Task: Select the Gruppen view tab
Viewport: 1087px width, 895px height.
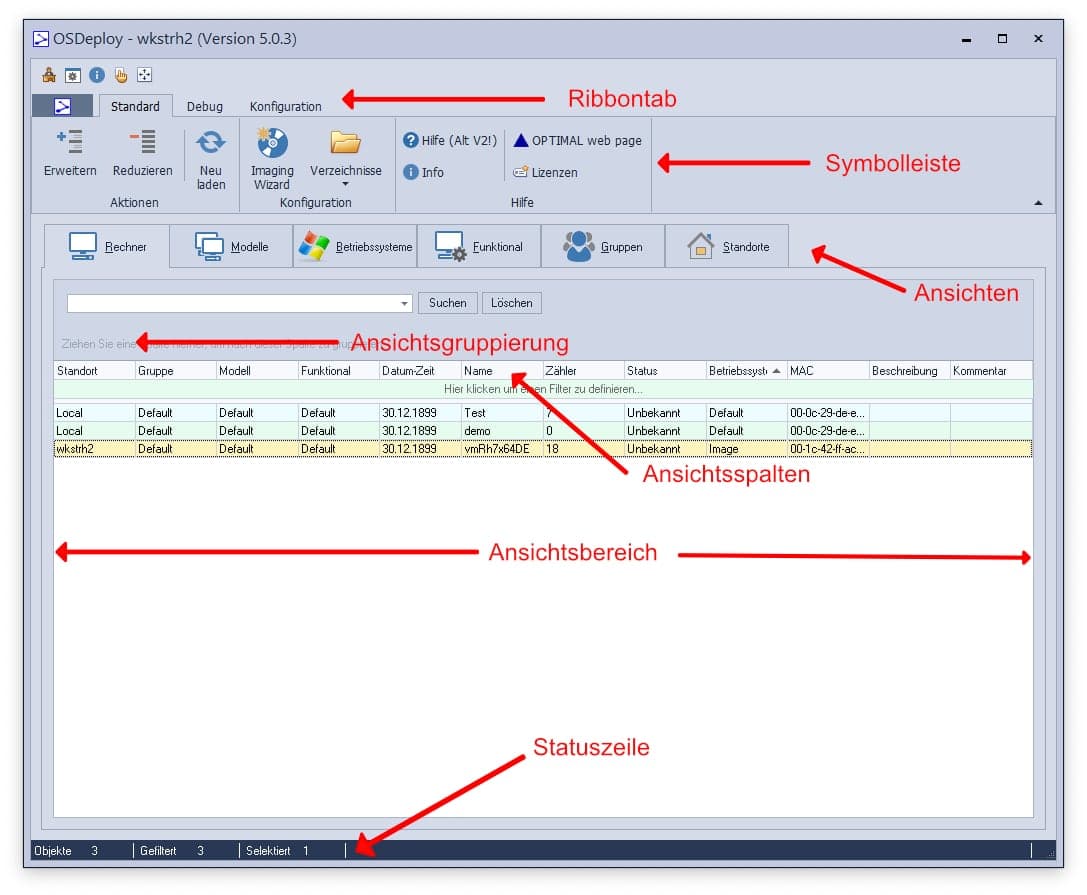Action: [603, 247]
